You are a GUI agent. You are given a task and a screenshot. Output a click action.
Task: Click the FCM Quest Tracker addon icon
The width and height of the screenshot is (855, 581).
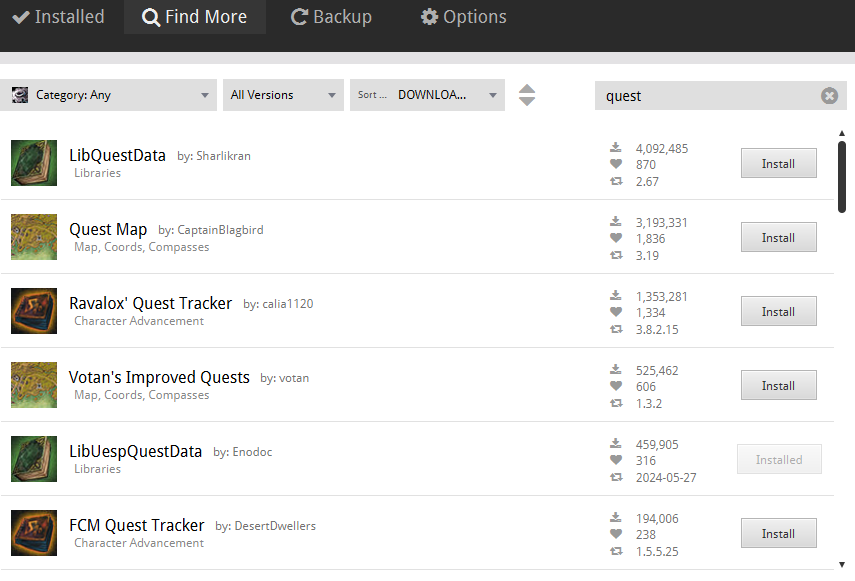(34, 533)
